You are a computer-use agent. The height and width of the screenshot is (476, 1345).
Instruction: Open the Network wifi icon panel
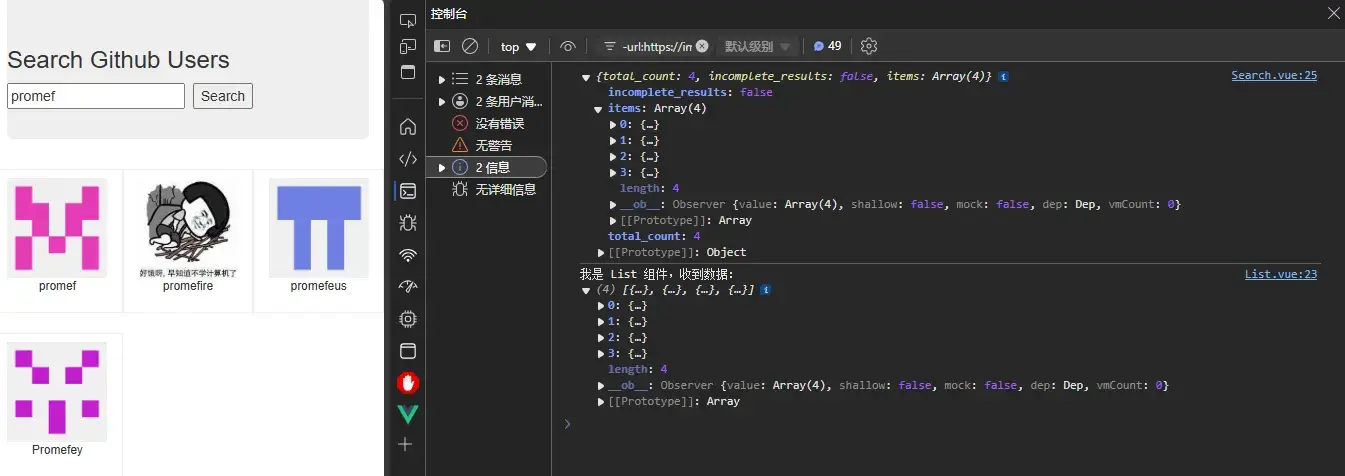(x=407, y=255)
